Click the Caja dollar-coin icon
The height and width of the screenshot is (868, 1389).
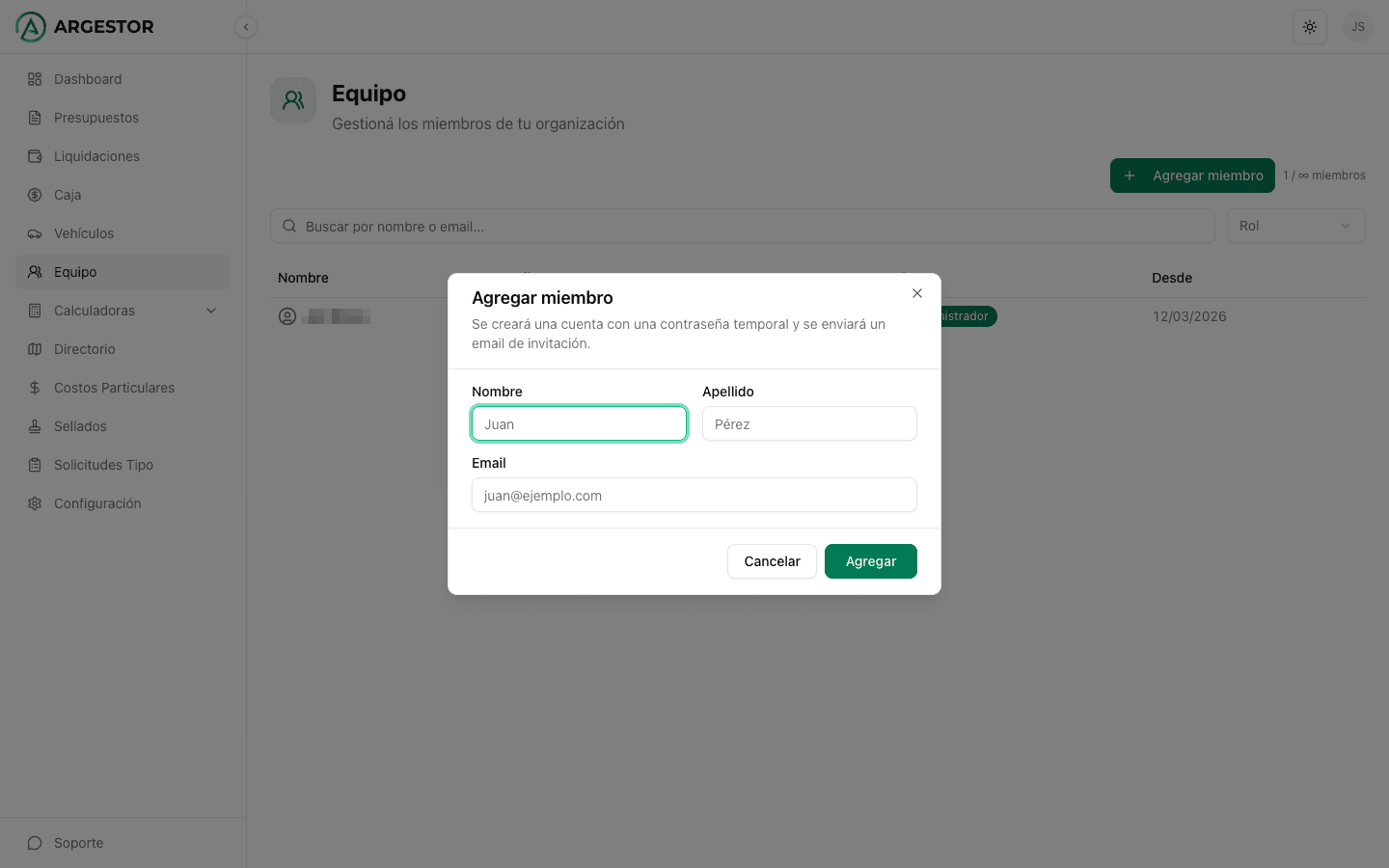(x=35, y=195)
